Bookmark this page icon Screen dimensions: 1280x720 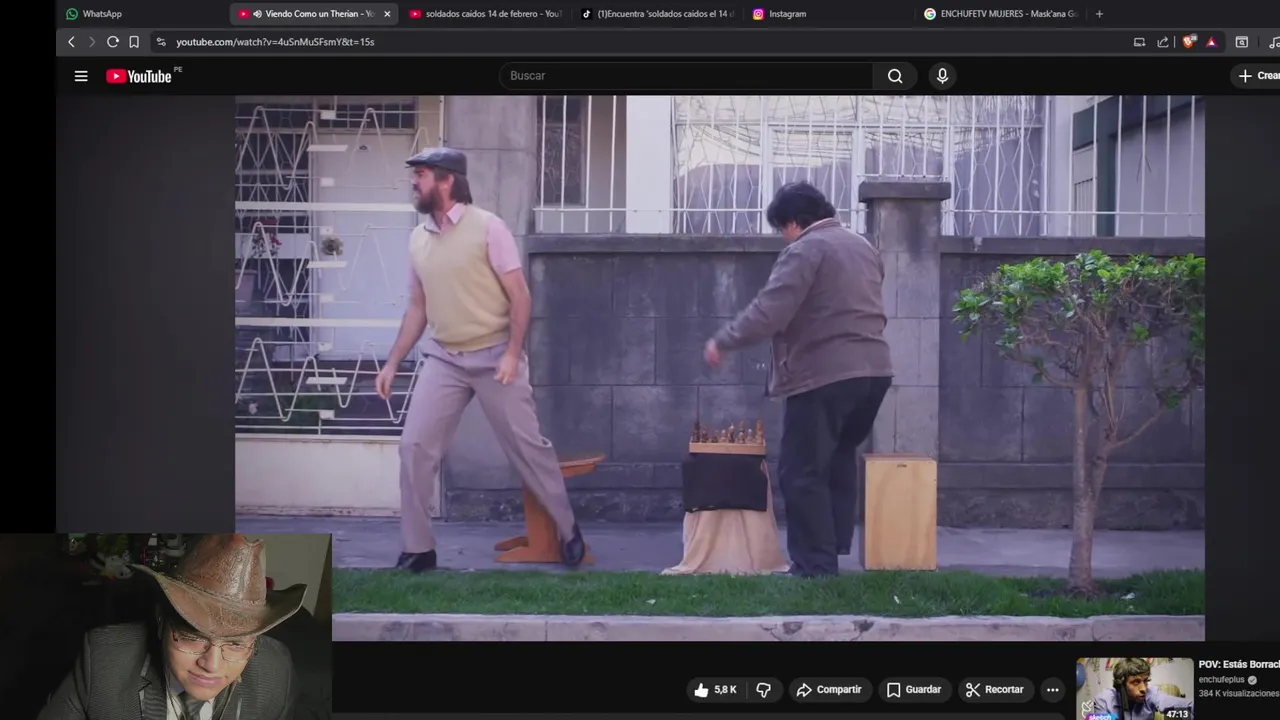134,42
